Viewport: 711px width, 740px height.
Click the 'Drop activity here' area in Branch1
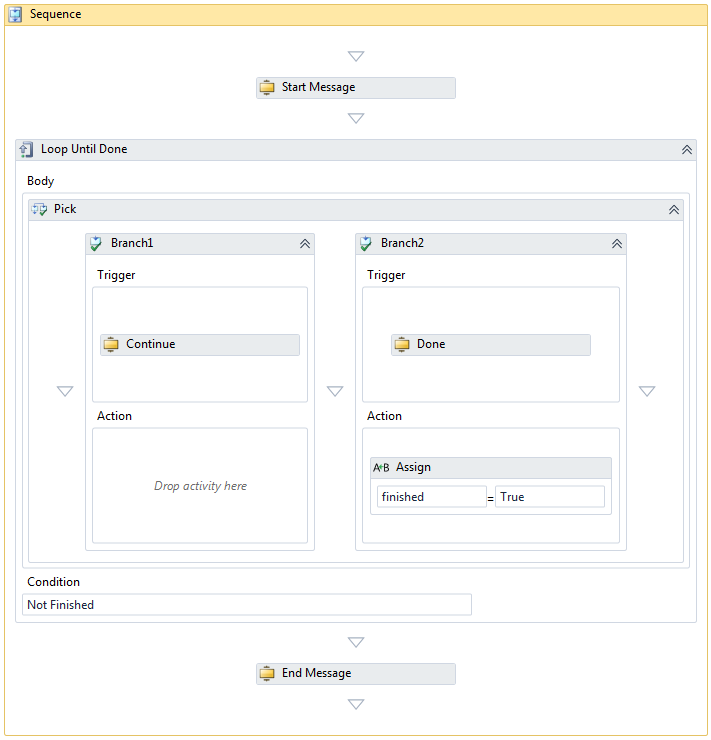click(x=200, y=486)
